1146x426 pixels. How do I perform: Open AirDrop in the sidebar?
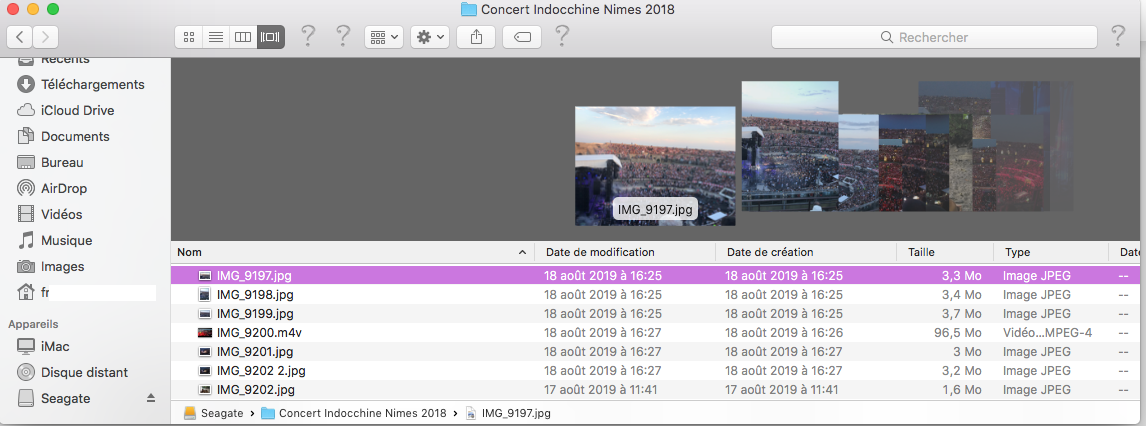pos(64,189)
